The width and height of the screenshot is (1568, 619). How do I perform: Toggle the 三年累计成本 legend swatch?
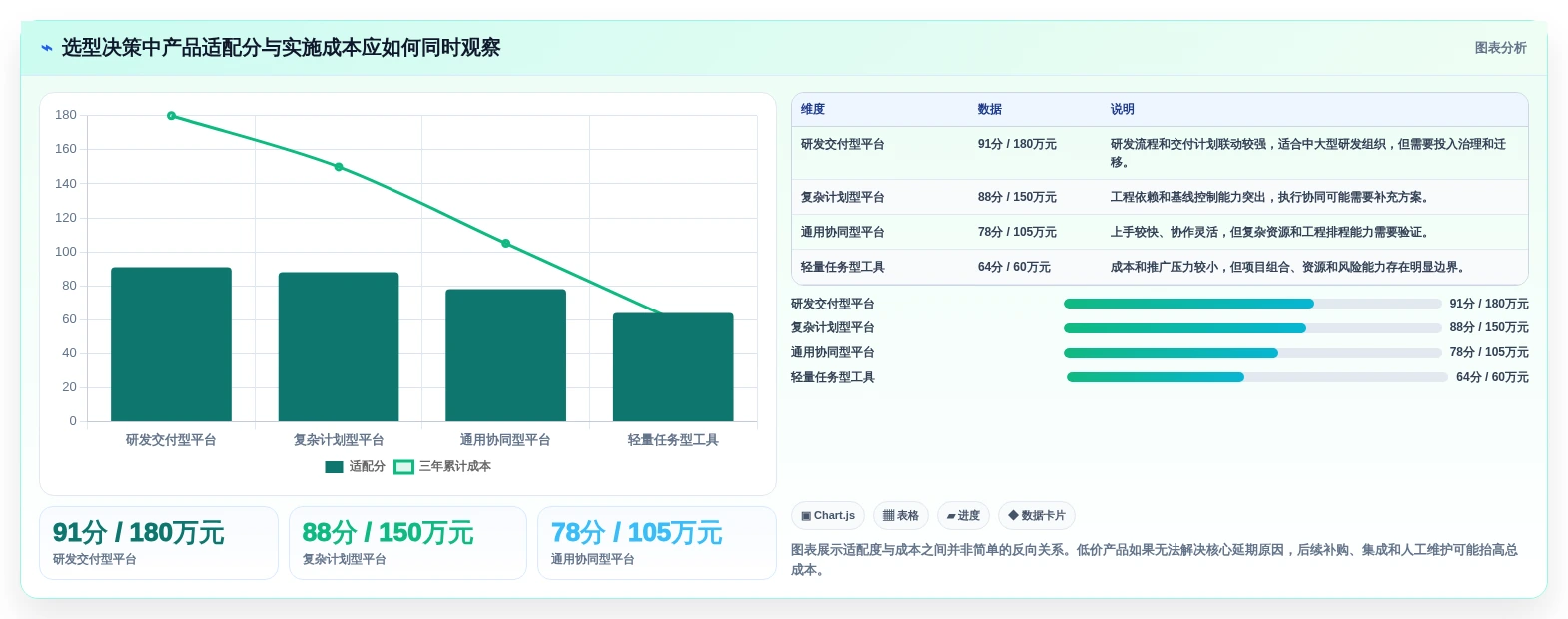403,466
